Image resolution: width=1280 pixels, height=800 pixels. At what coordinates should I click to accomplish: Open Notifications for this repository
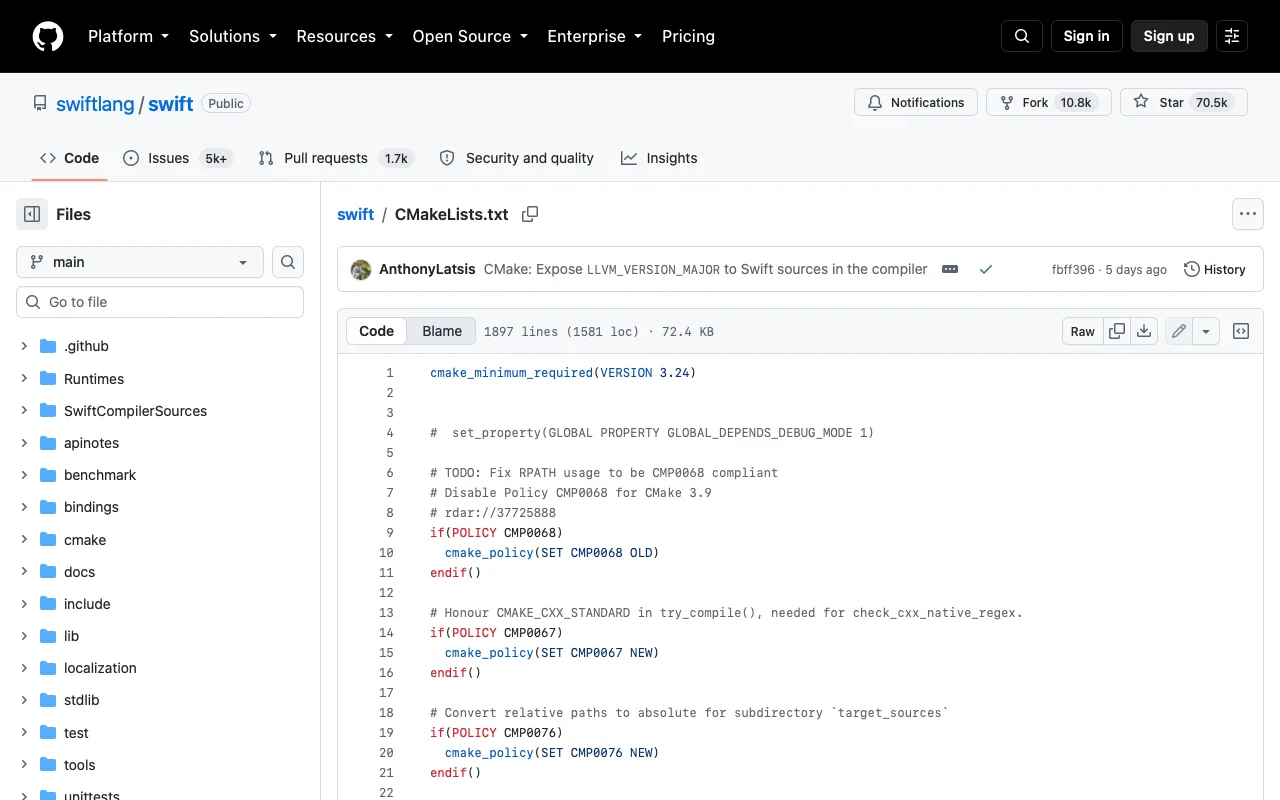[916, 102]
